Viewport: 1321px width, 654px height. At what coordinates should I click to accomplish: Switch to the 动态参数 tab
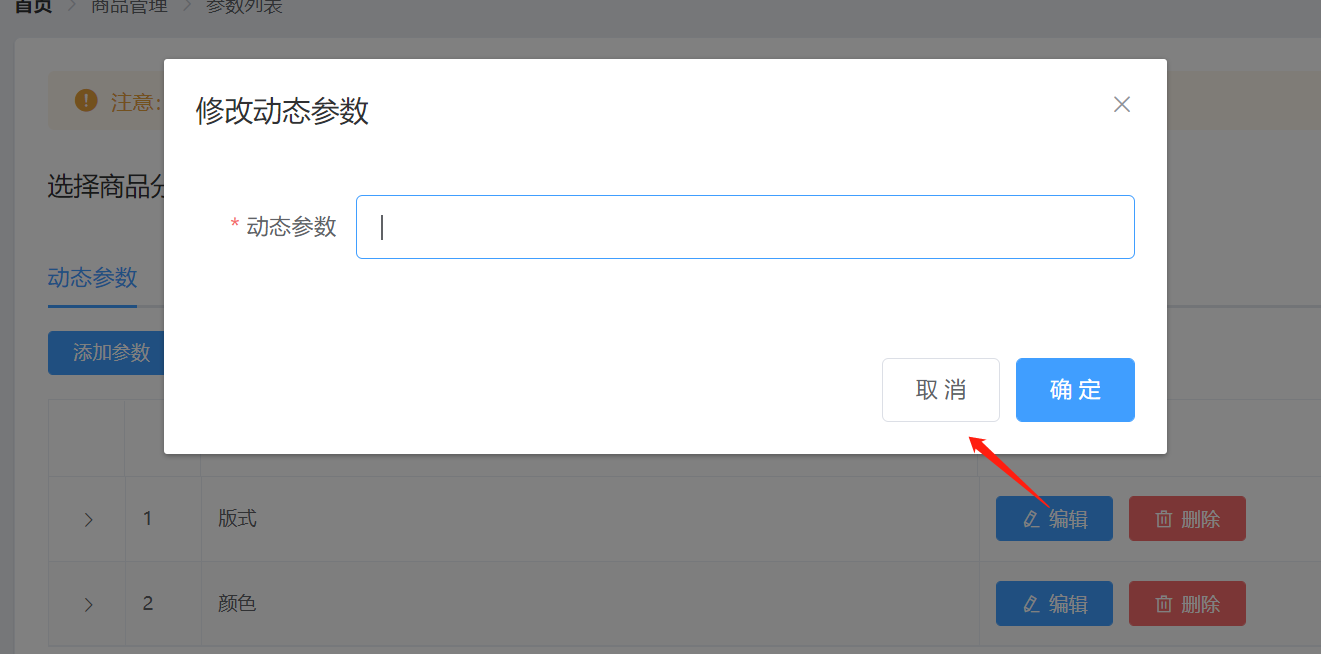pos(92,278)
